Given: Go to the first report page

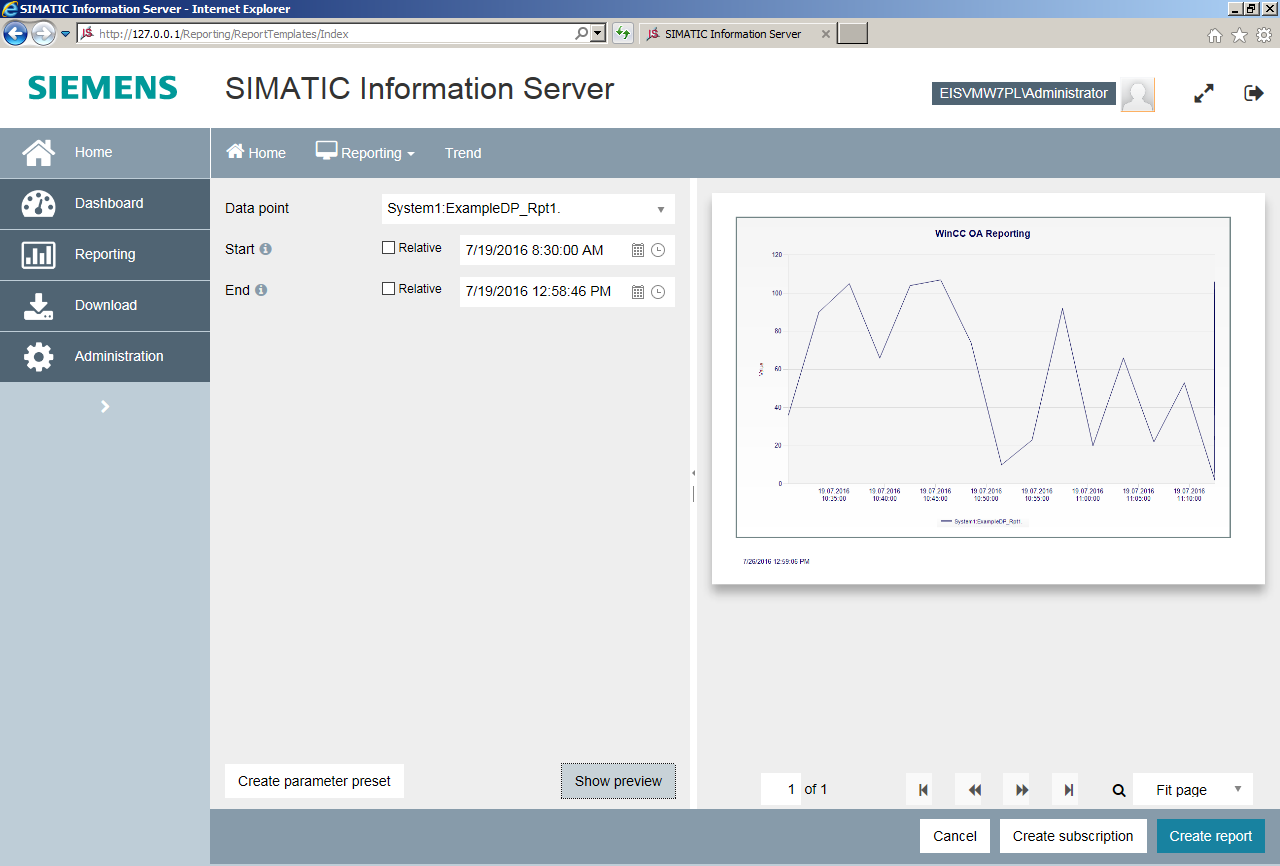Looking at the screenshot, I should tap(922, 790).
